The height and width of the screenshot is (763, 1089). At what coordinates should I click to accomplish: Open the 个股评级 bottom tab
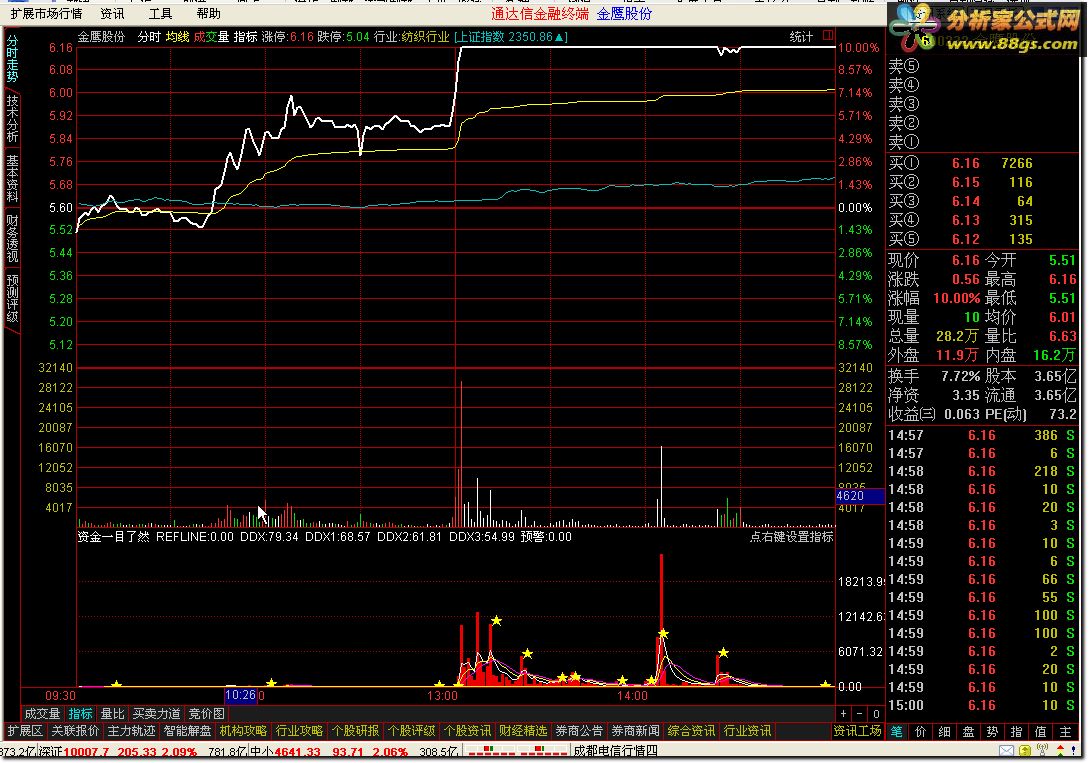point(411,731)
